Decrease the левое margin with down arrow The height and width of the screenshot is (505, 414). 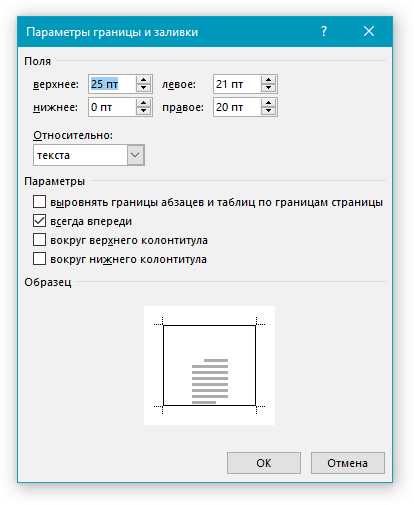pos(268,88)
